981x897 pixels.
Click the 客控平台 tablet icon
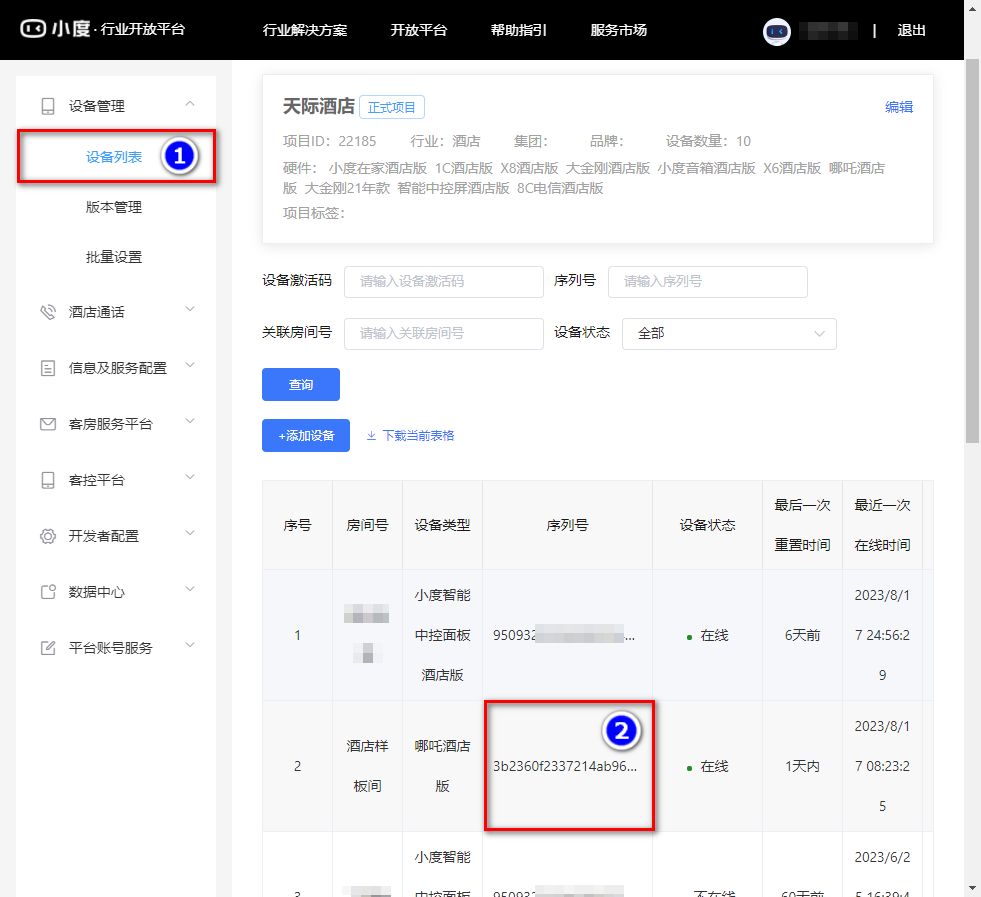(x=48, y=480)
